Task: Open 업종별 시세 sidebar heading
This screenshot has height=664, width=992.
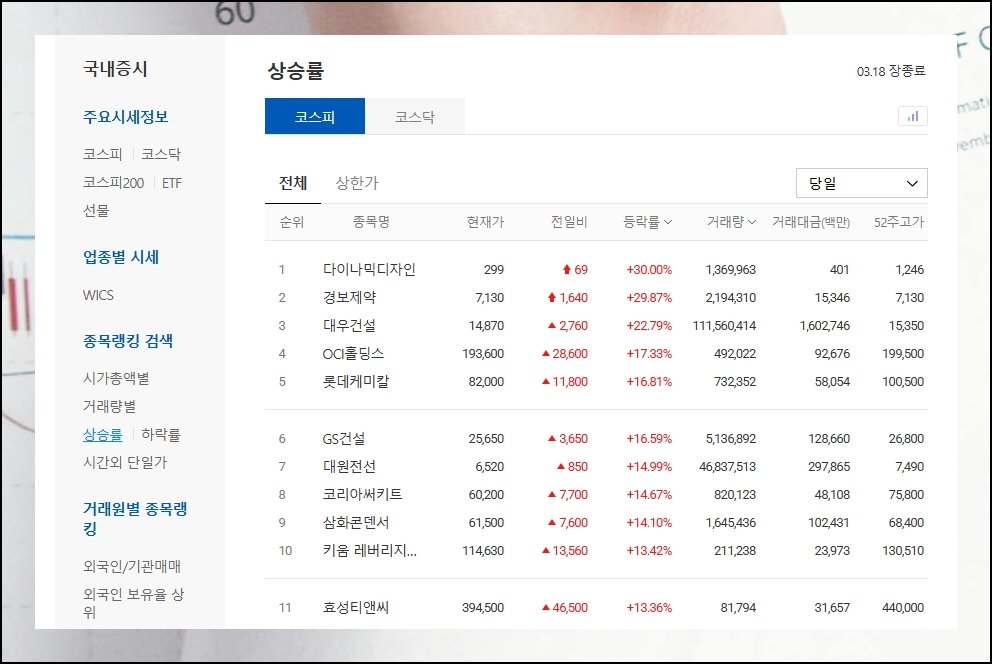Action: (121, 257)
